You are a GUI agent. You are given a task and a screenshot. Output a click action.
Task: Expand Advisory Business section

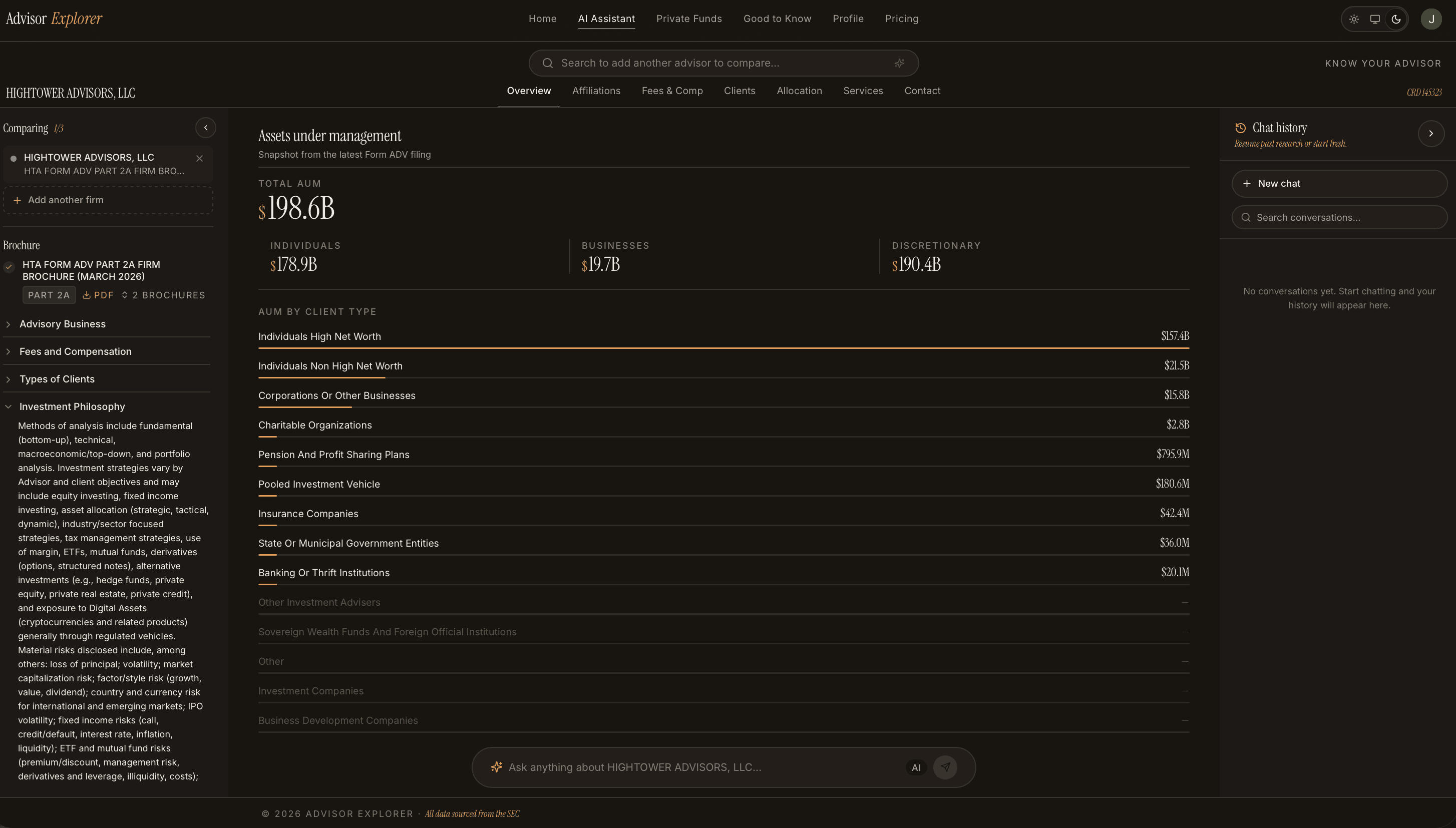coord(107,324)
